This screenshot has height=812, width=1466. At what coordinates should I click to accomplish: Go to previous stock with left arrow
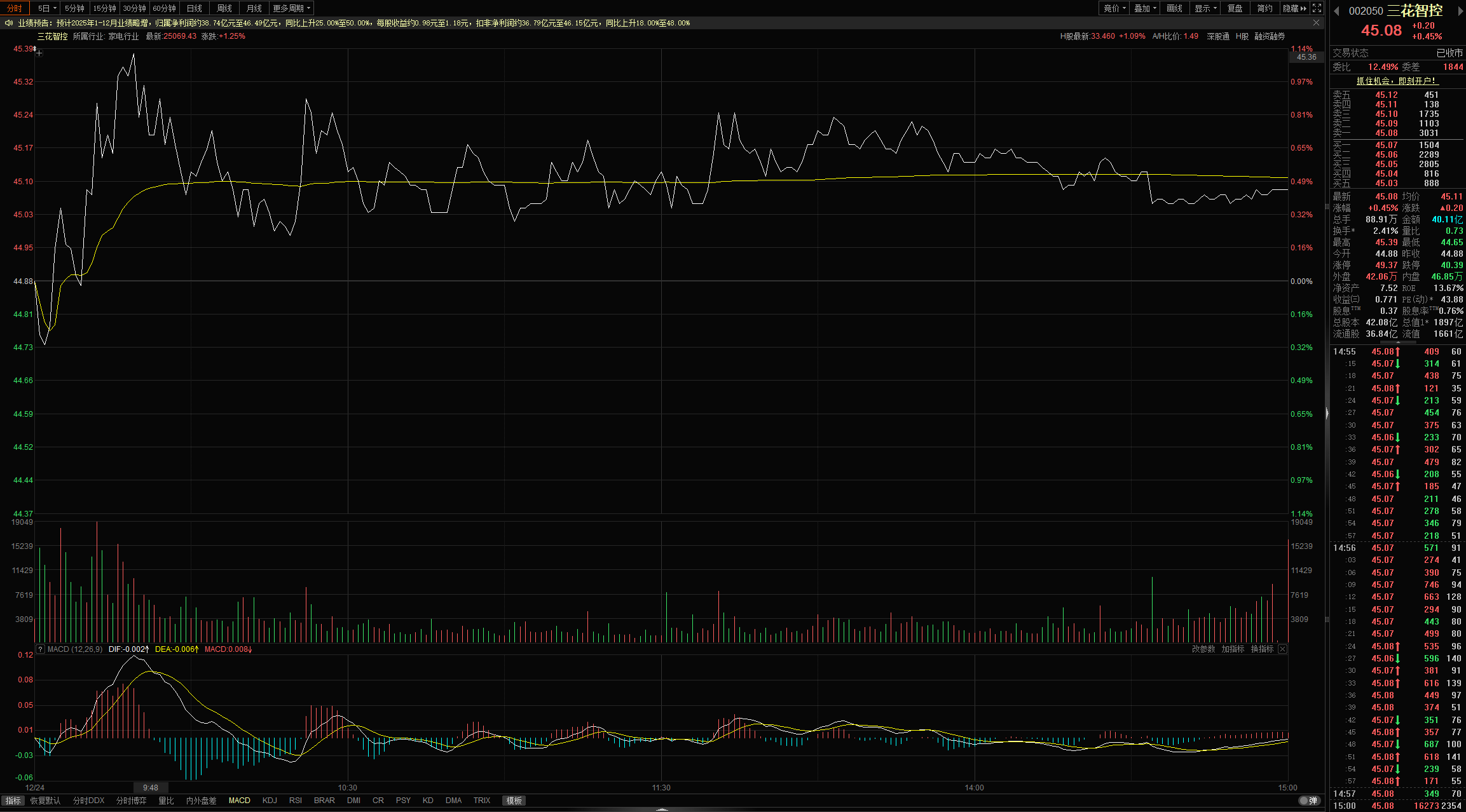point(1336,11)
